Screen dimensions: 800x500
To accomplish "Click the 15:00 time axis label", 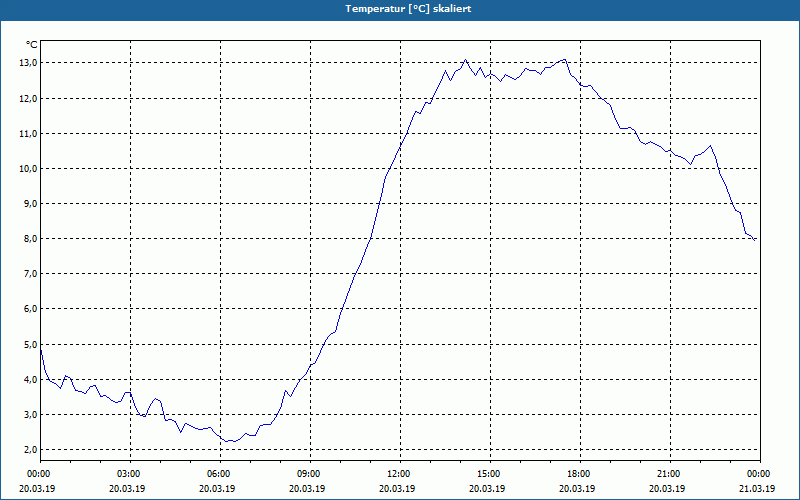I will (x=490, y=474).
